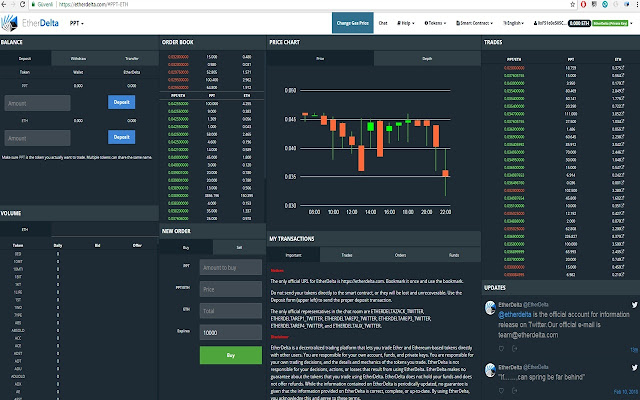The height and width of the screenshot is (400, 640).
Task: Click the green padlock security icon
Action: [33, 4]
